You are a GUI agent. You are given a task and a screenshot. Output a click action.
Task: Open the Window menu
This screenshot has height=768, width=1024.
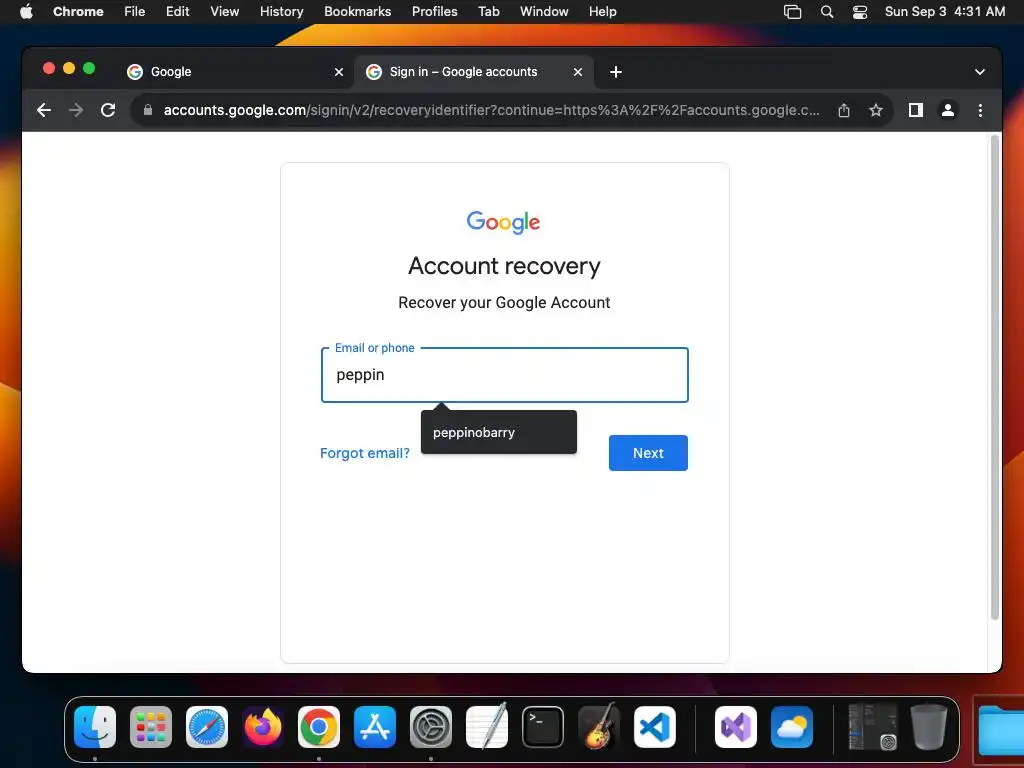544,12
